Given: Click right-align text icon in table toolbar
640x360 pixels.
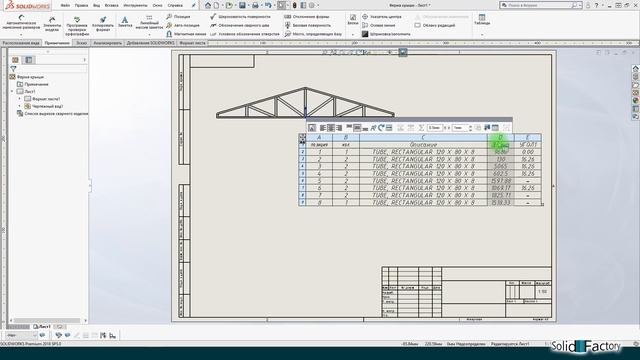Looking at the screenshot, I should coord(339,128).
